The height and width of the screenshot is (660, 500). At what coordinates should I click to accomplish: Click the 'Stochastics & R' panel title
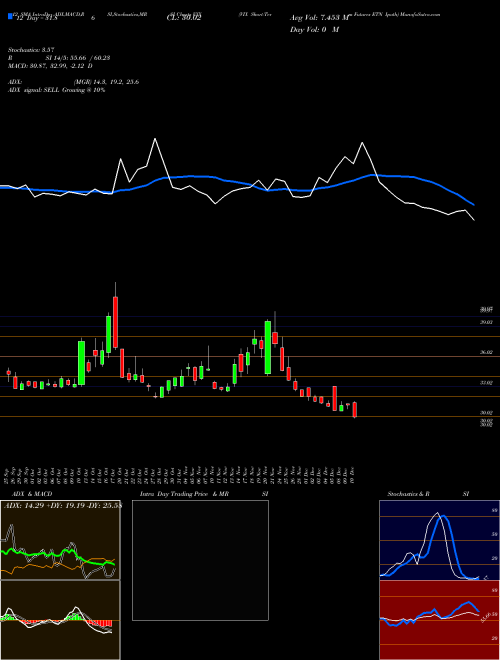coord(408,494)
